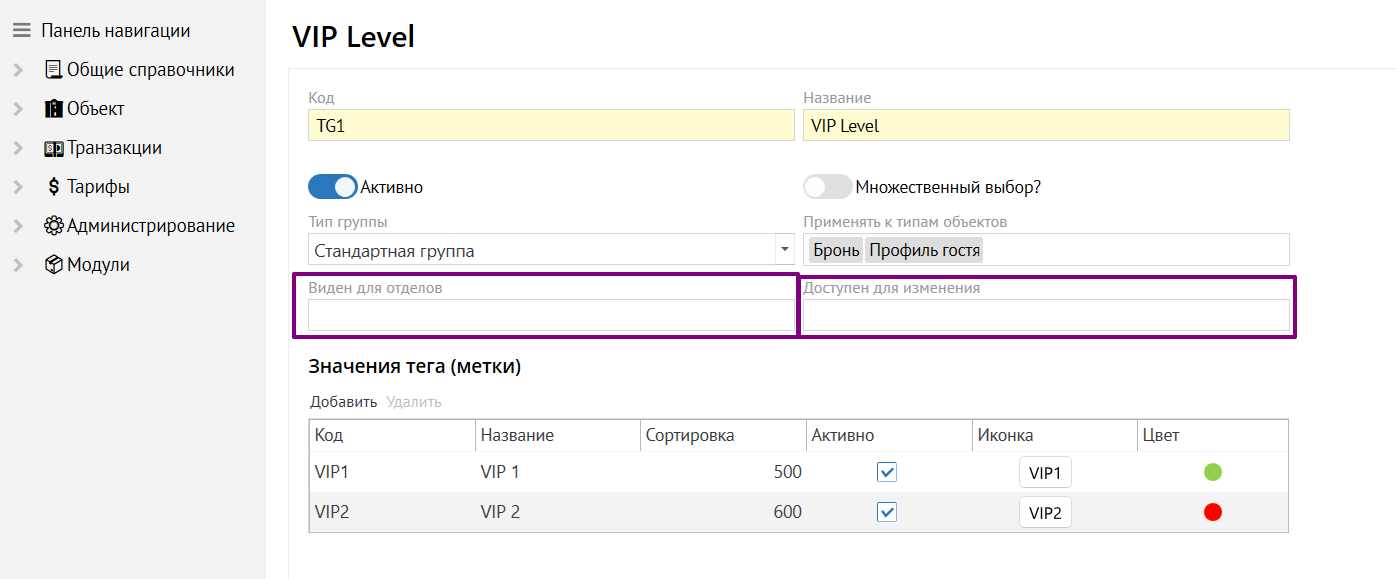
Task: Click the Администрирование gear icon
Action: 54,226
